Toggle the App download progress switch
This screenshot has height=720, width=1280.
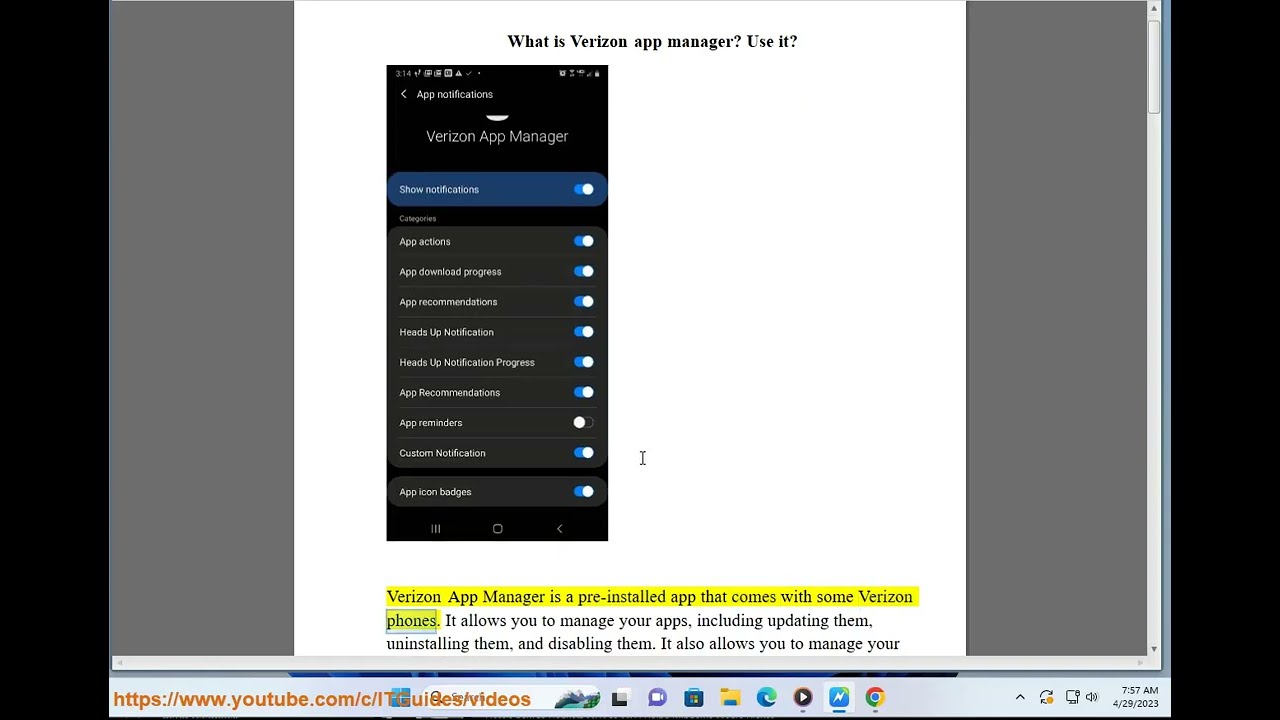click(584, 271)
